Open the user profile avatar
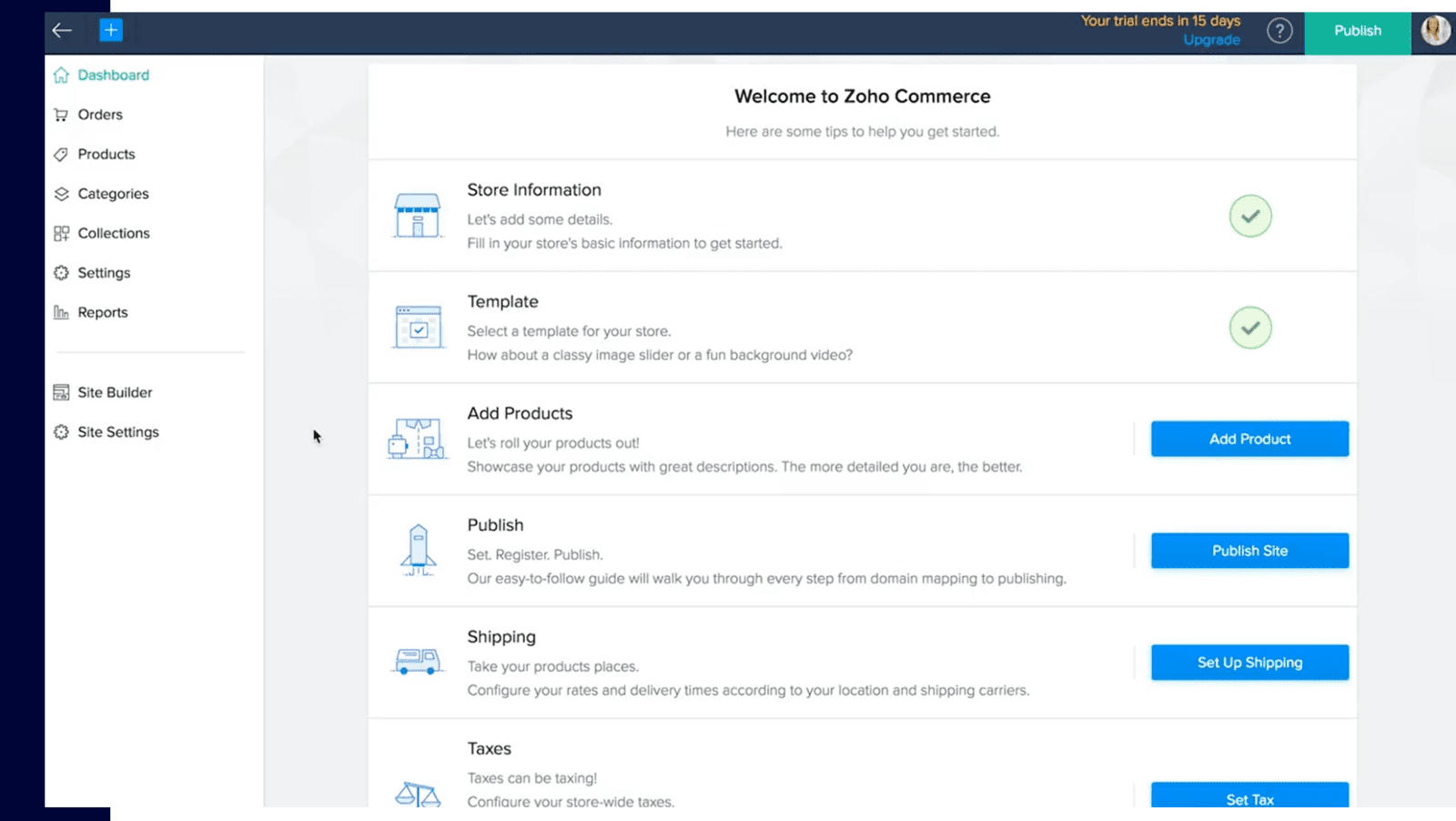The width and height of the screenshot is (1456, 821). point(1436,30)
